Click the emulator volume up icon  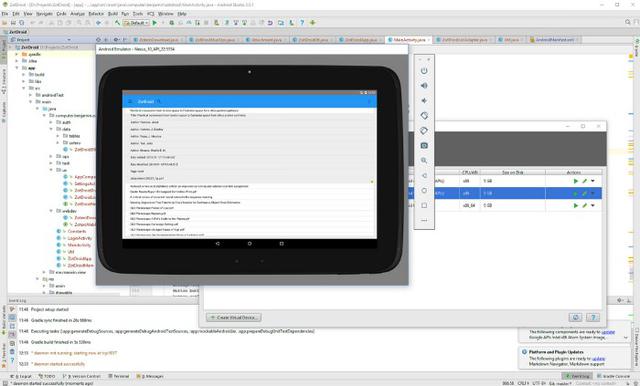424,86
